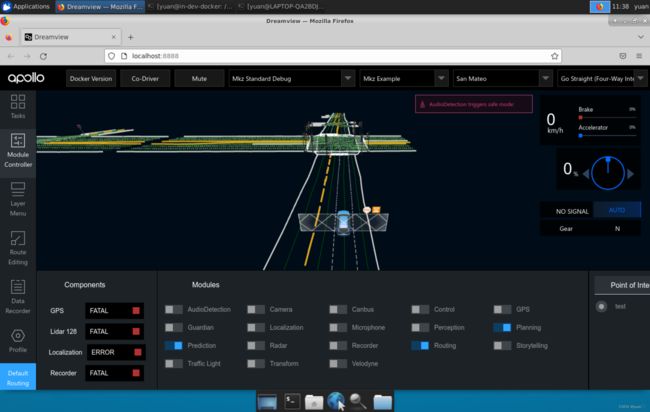This screenshot has width=650, height=412.
Task: Disable the Prediction module switch
Action: (x=174, y=345)
